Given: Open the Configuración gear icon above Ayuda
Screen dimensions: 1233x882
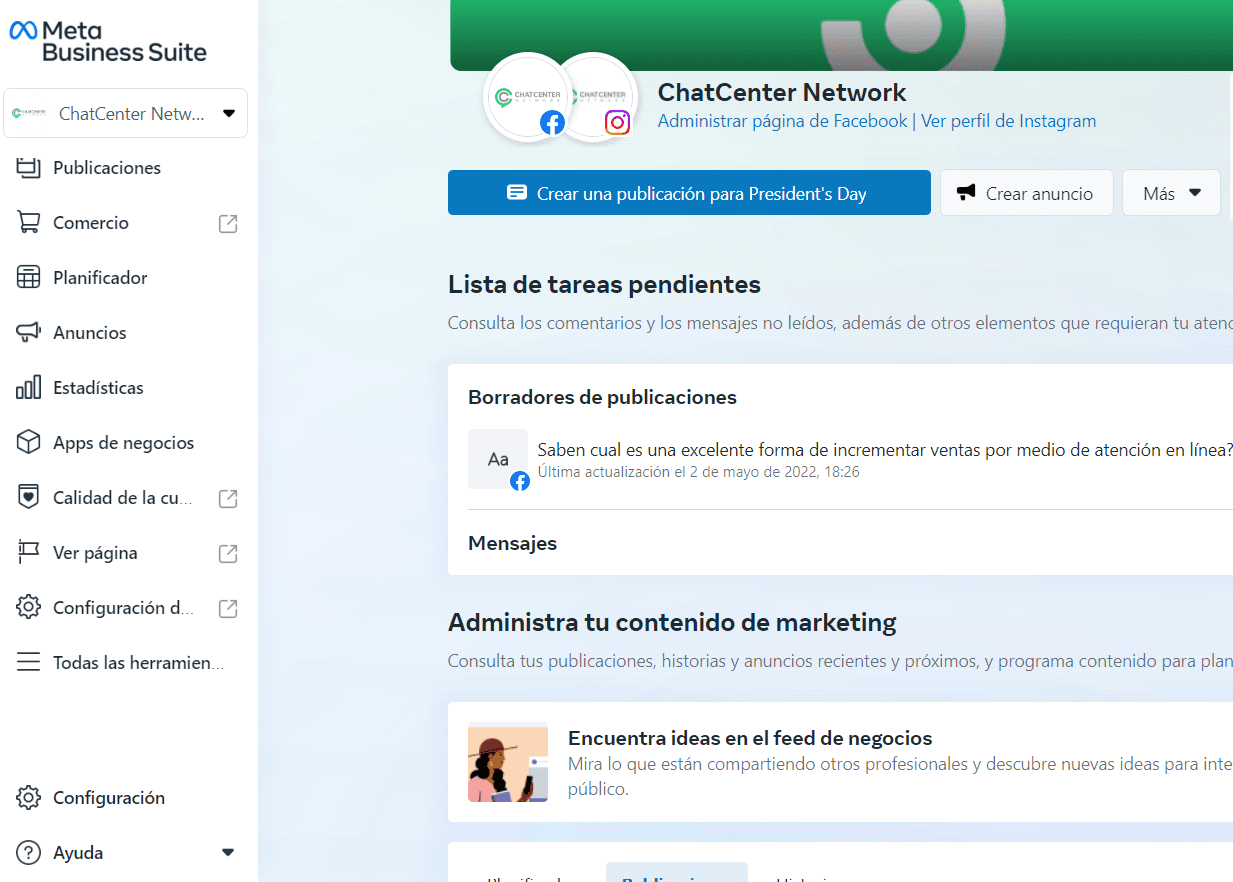Looking at the screenshot, I should (28, 798).
